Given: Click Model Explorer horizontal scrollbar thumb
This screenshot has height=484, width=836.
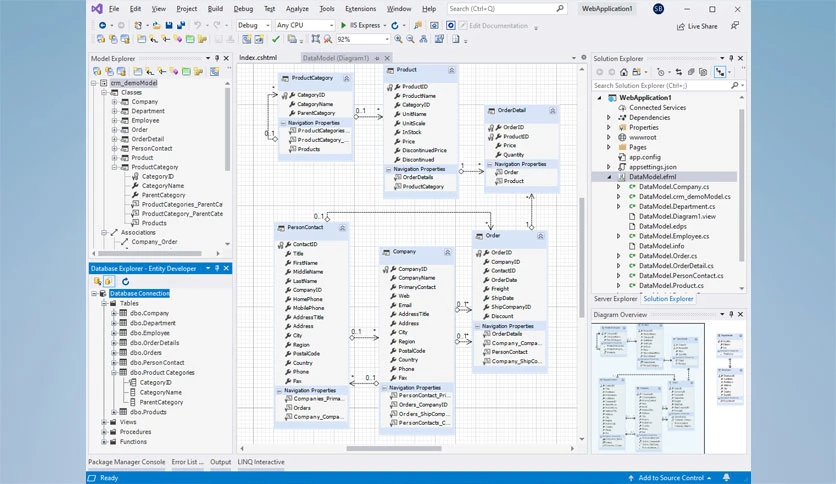Looking at the screenshot, I should [150, 253].
